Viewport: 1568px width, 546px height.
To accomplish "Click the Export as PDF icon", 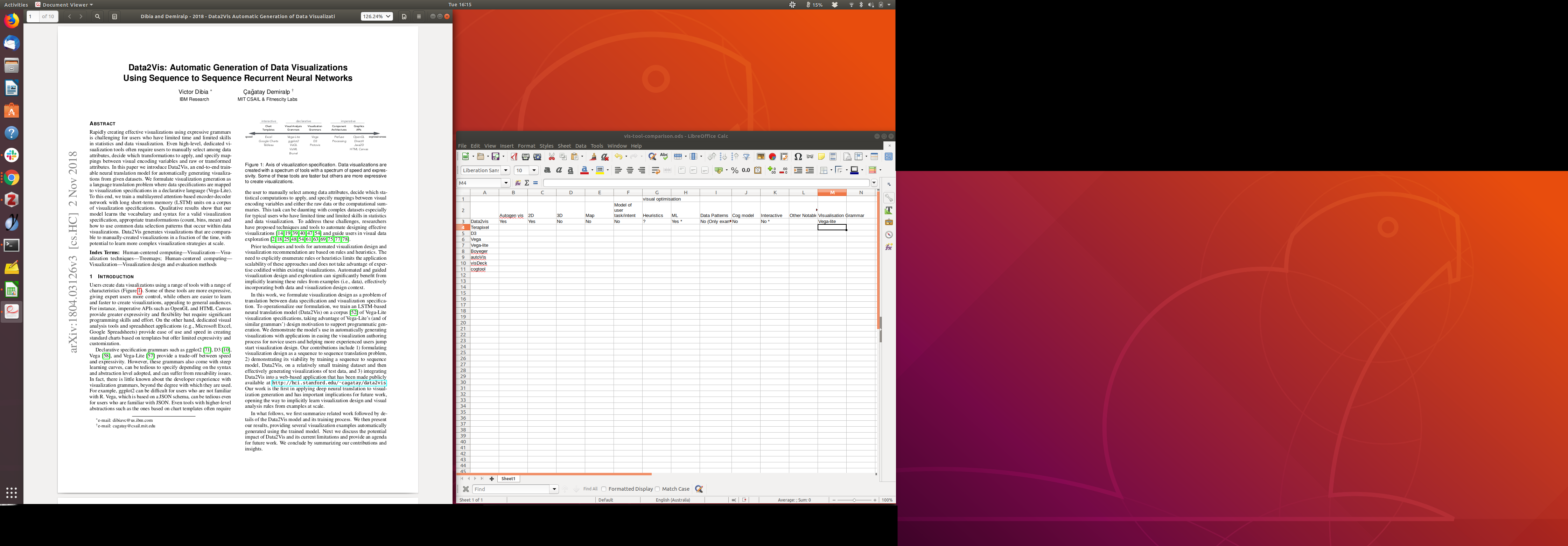I will 514,157.
